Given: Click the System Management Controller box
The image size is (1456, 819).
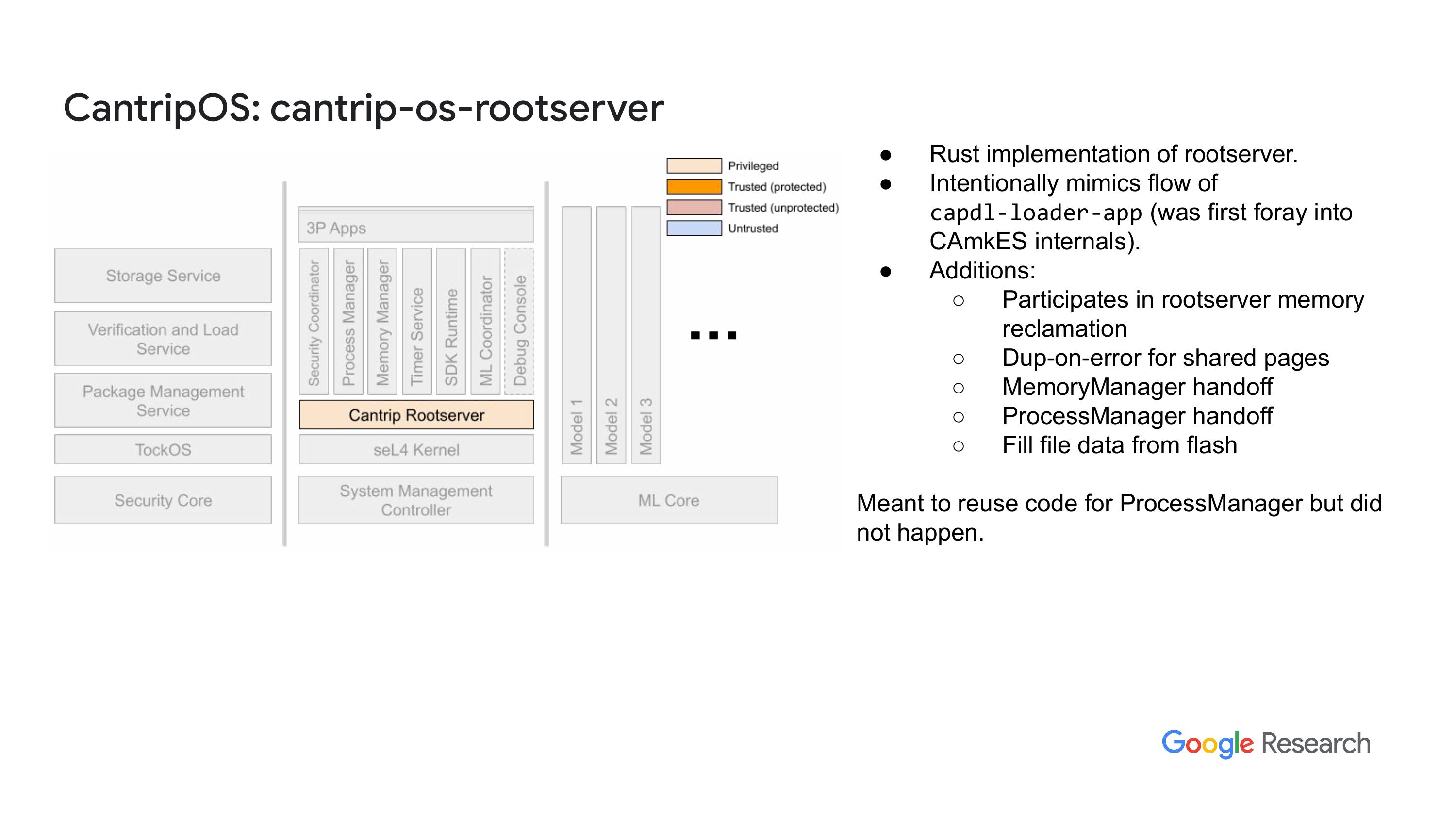Looking at the screenshot, I should (x=416, y=500).
